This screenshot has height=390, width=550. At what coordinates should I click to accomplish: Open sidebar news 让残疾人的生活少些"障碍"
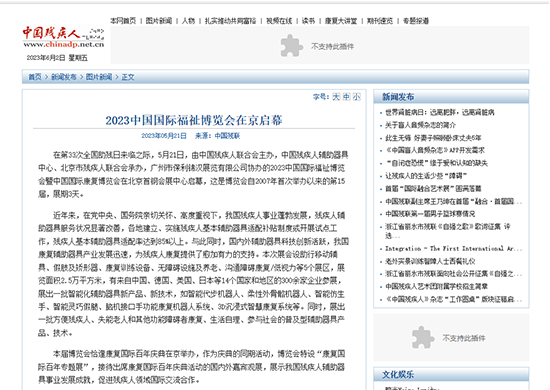coord(426,176)
